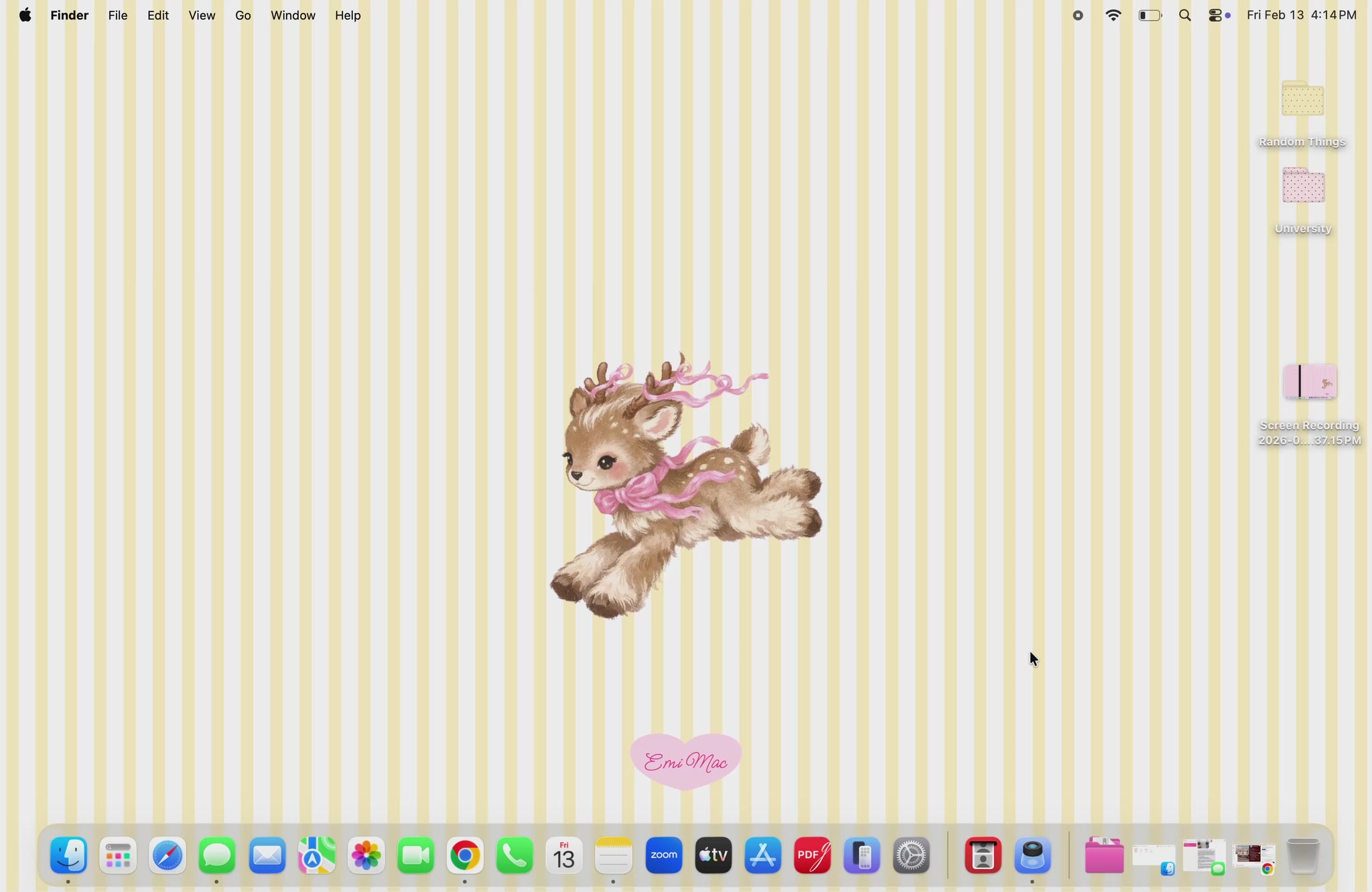Open Google Chrome from the dock

point(466,856)
